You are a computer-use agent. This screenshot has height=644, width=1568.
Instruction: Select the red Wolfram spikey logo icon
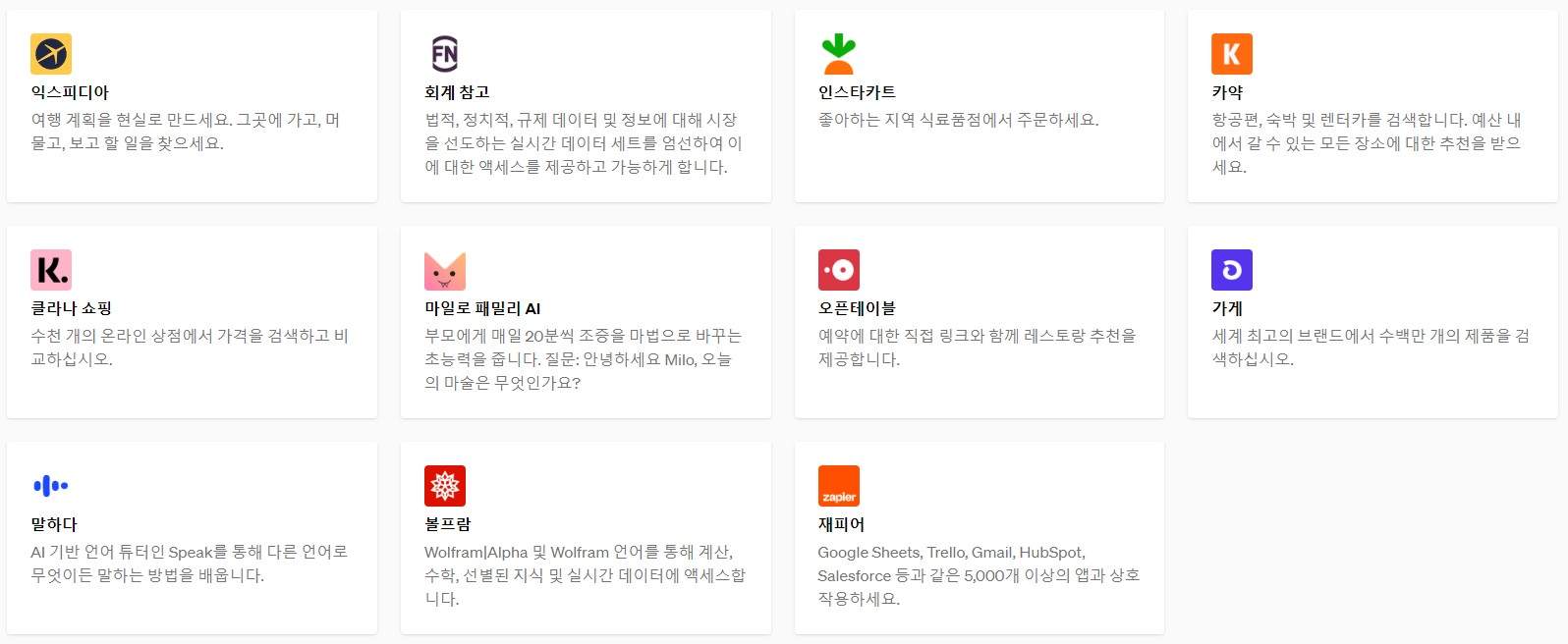446,485
